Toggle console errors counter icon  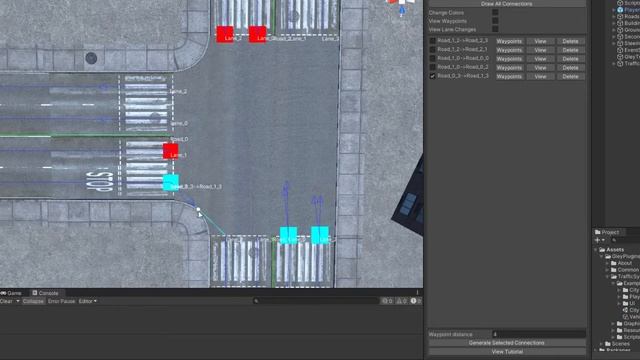[x=416, y=301]
